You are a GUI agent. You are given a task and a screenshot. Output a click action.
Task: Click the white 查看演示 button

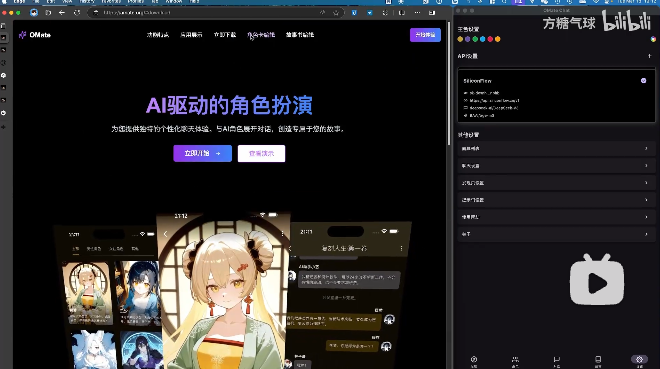[261, 154]
